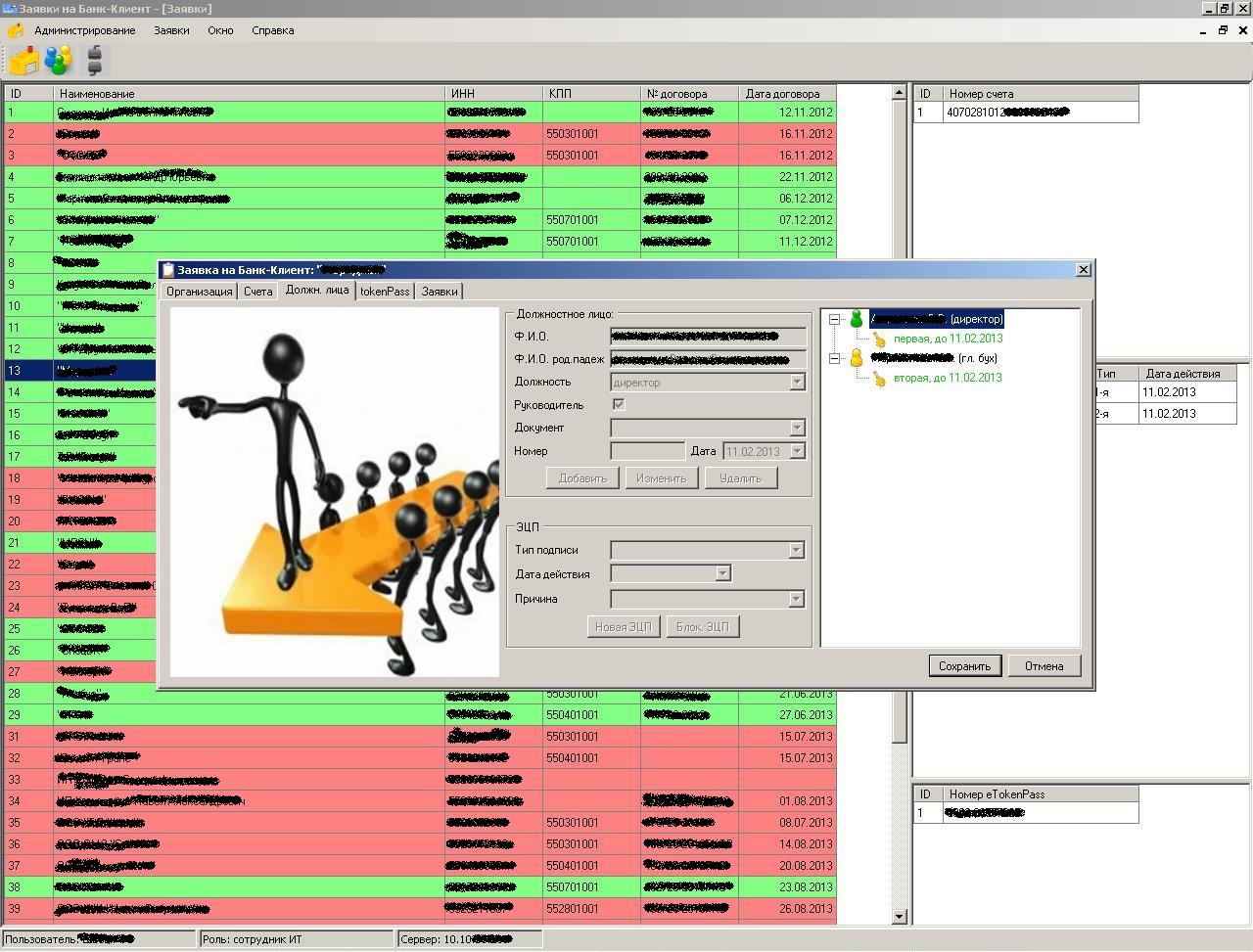This screenshot has width=1253, height=952.
Task: Click the stick figures illustration image
Action: click(335, 492)
